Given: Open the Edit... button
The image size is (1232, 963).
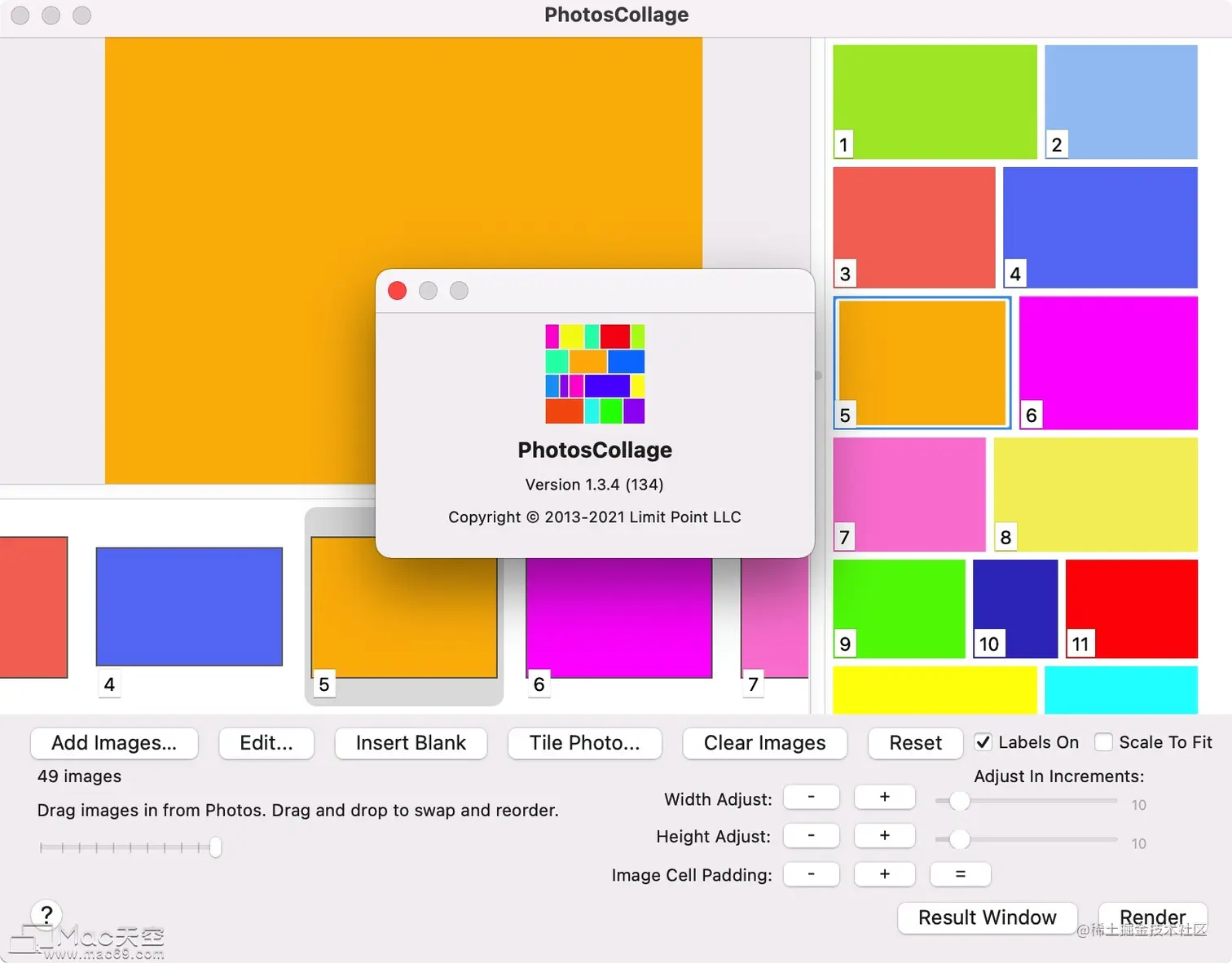Looking at the screenshot, I should [266, 743].
